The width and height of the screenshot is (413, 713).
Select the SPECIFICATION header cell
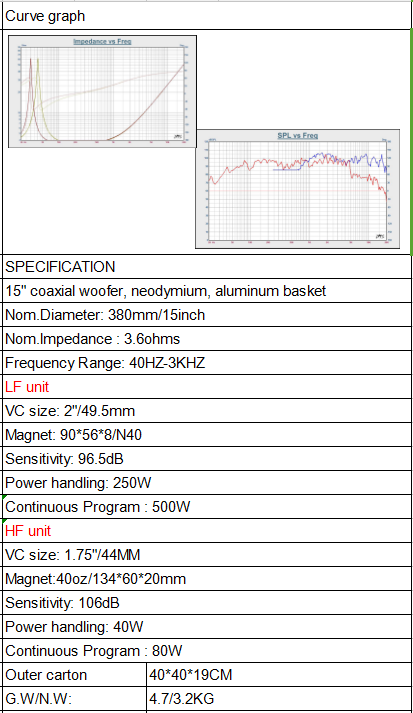(207, 266)
